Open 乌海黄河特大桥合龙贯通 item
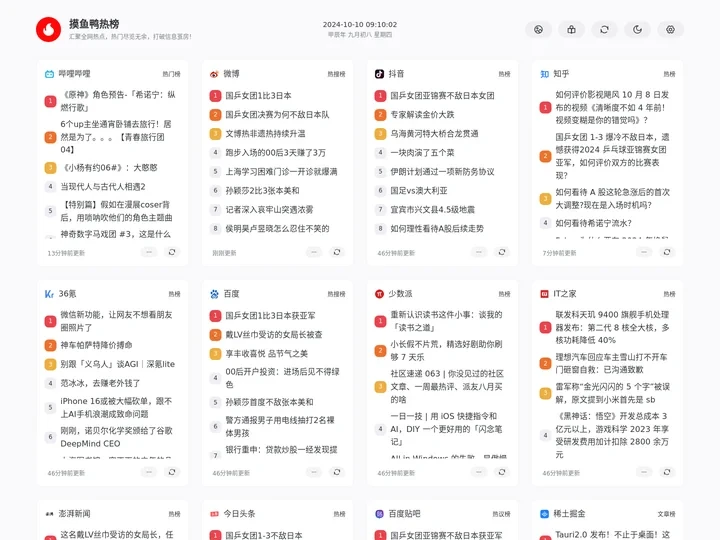The image size is (720, 540). [x=434, y=134]
